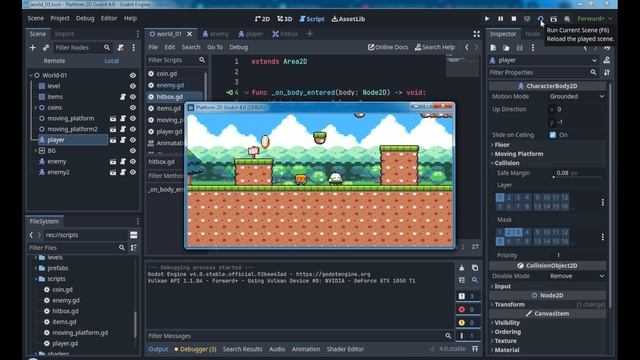Instantiate child scene with link icon
This screenshot has height=360, width=640.
(46, 48)
